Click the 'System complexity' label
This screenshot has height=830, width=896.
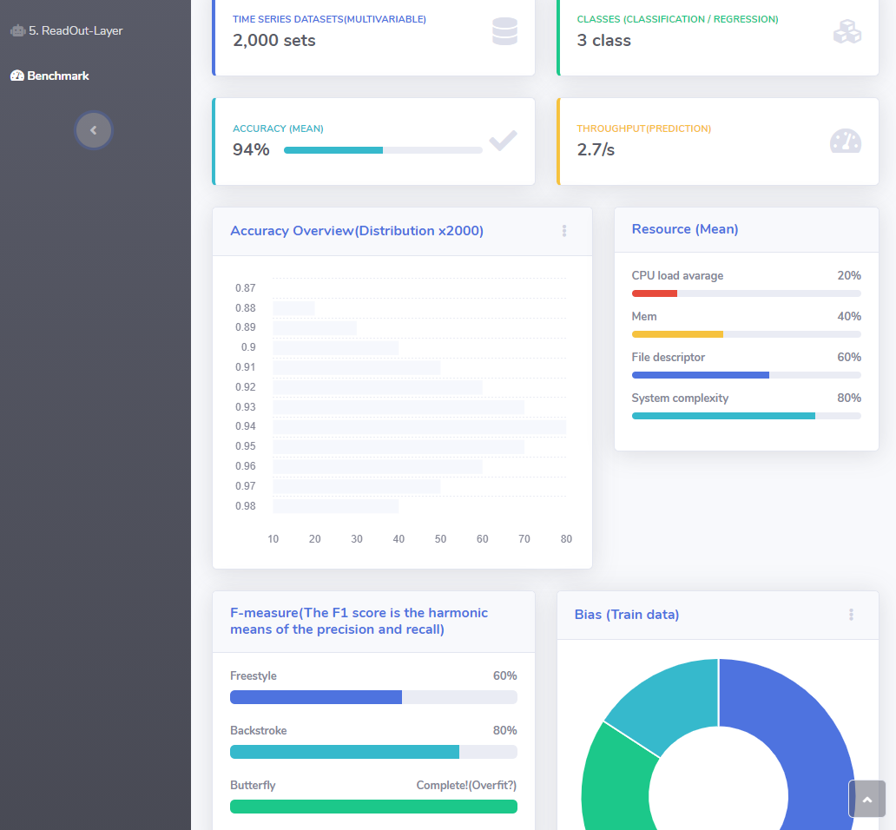click(x=680, y=398)
